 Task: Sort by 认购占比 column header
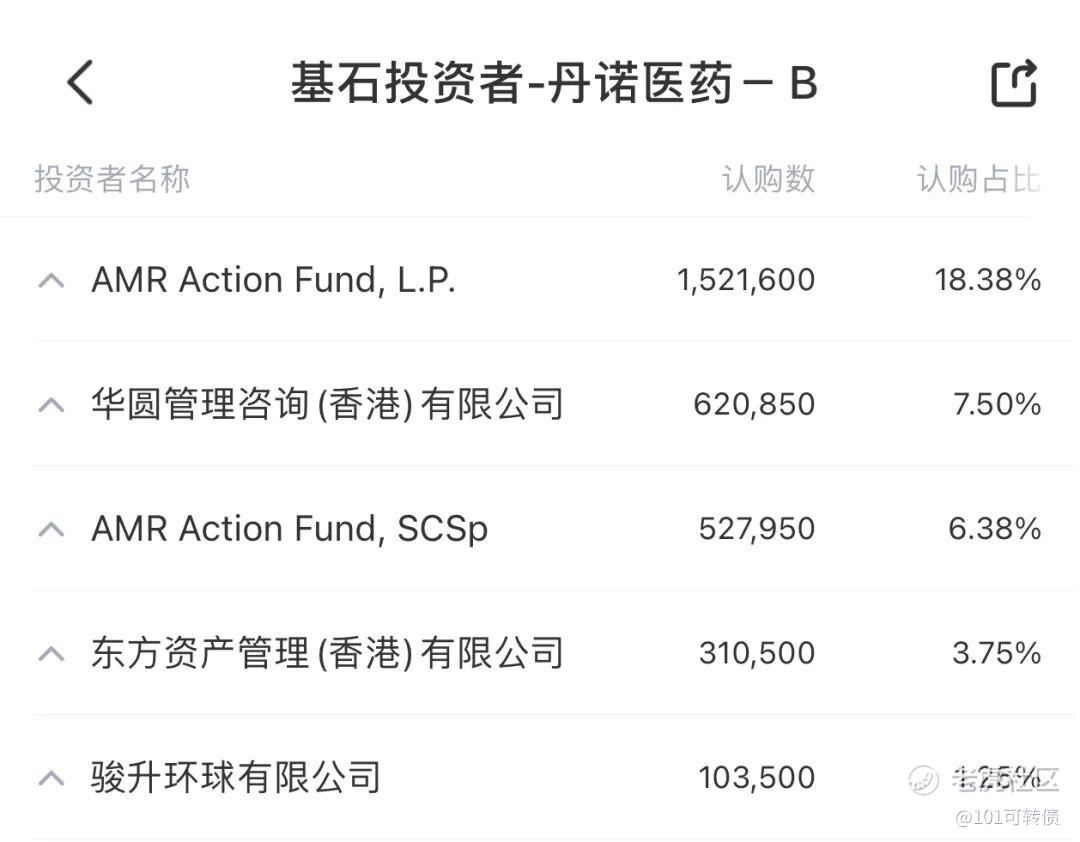click(x=978, y=179)
